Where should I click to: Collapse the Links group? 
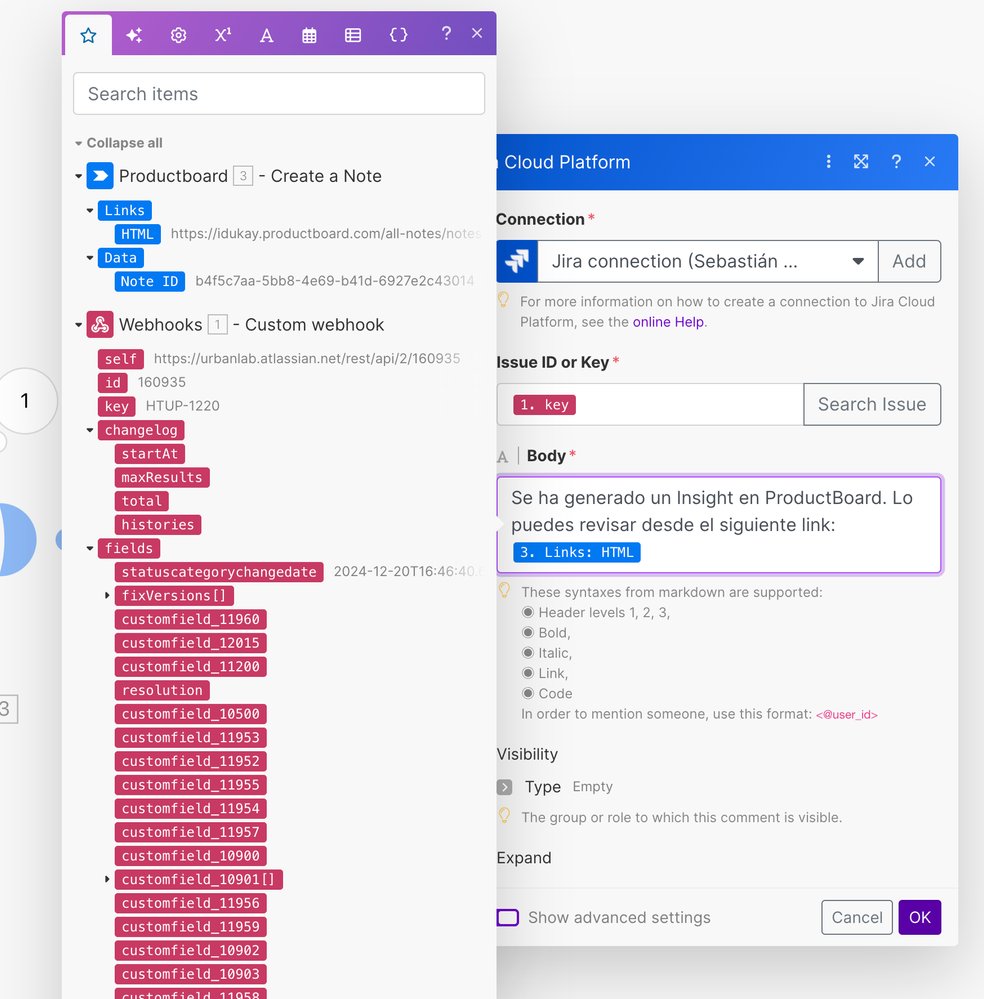90,210
